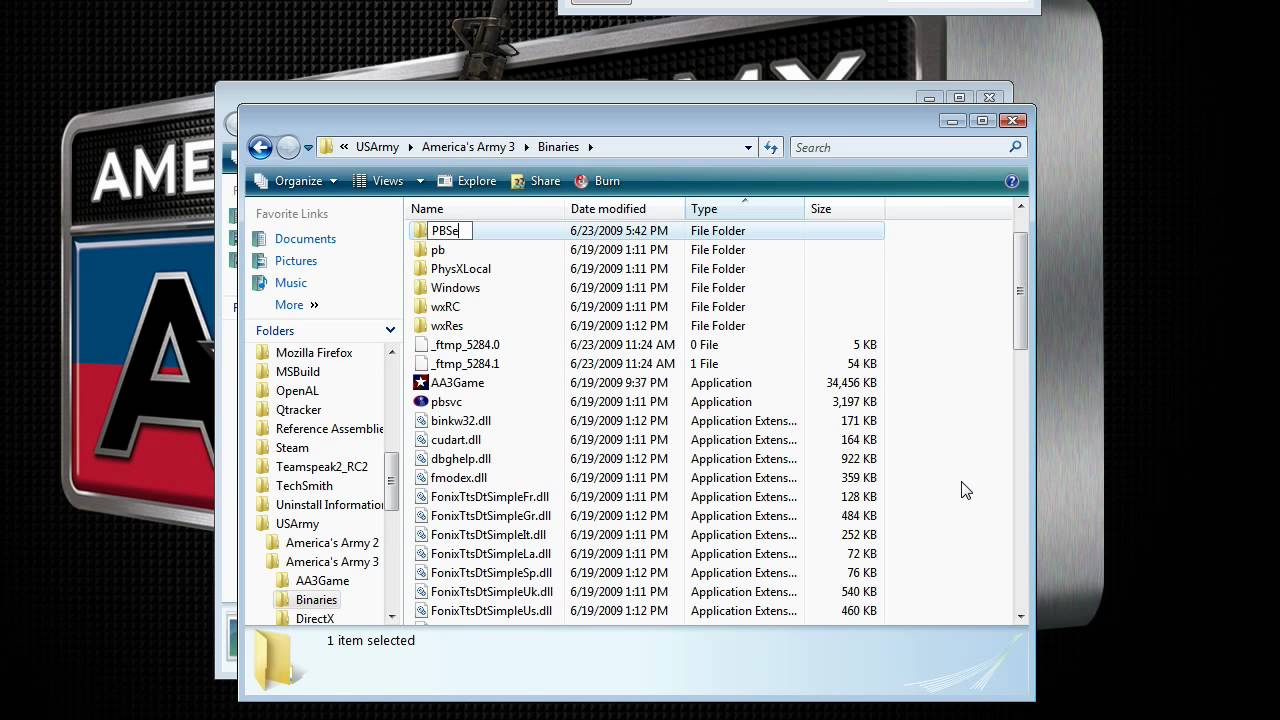Click the Search input field
Viewport: 1280px width, 720px height.
point(897,147)
